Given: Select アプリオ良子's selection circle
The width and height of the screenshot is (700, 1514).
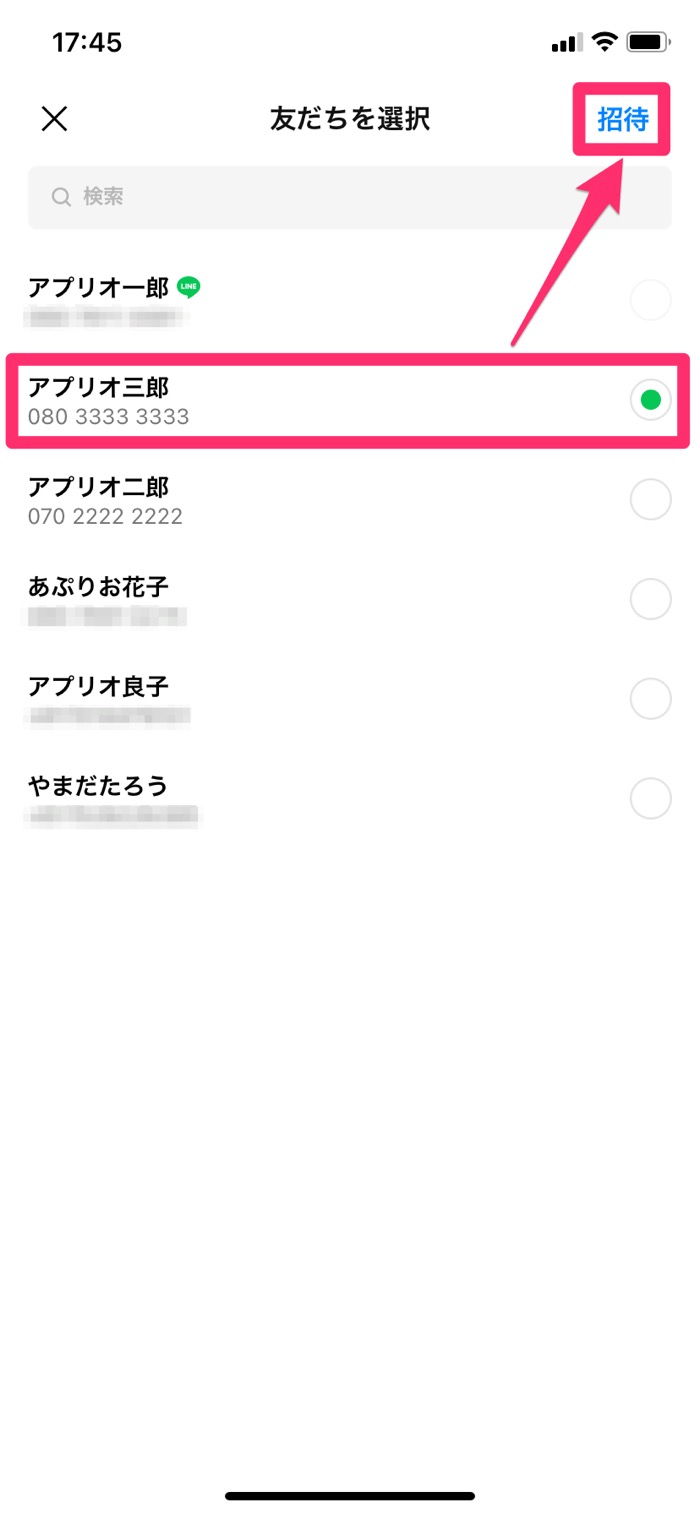Looking at the screenshot, I should pyautogui.click(x=651, y=698).
